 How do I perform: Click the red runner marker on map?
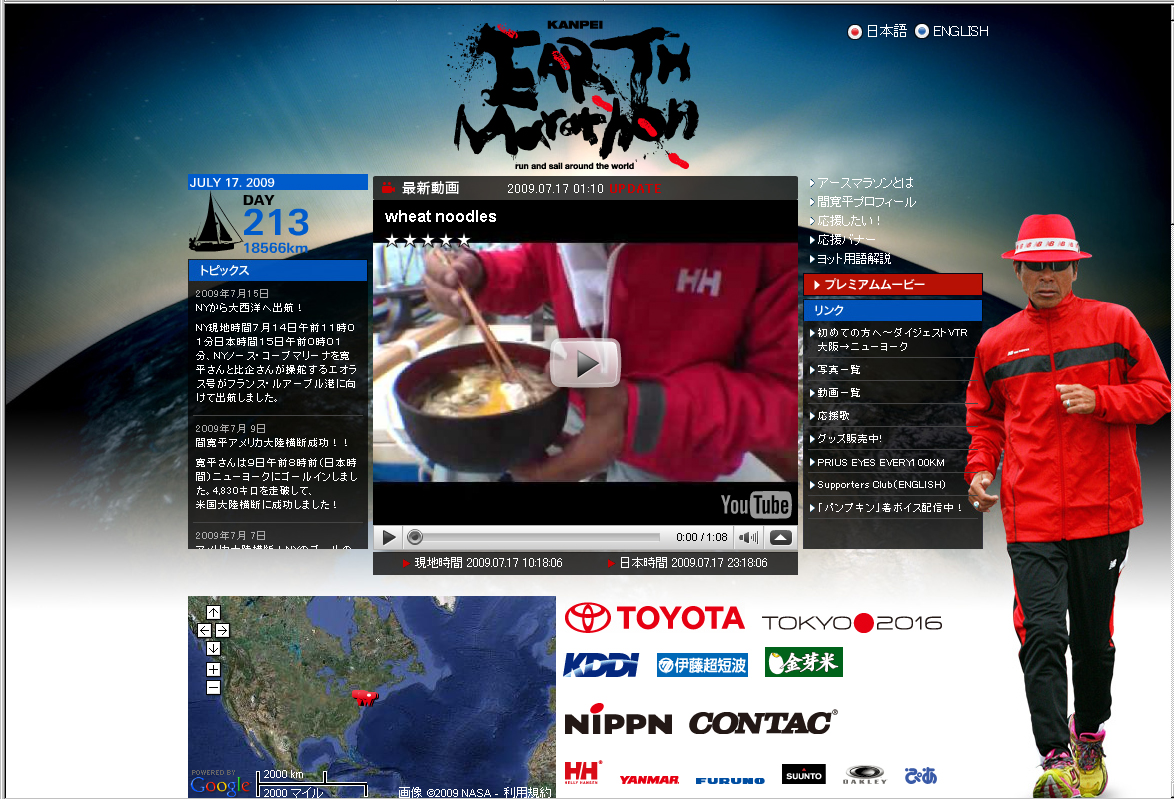click(365, 697)
